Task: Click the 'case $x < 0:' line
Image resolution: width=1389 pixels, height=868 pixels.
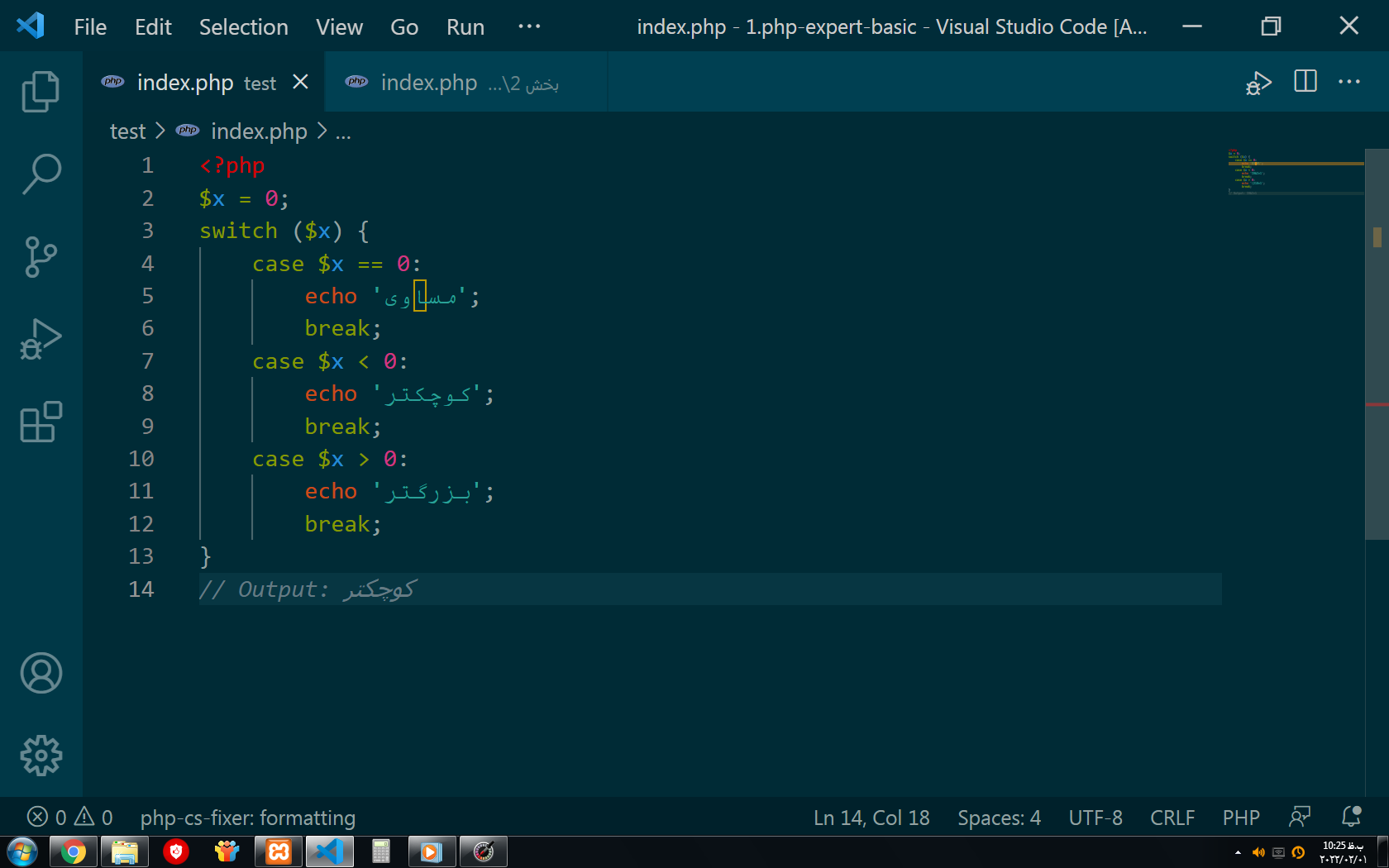Action: (330, 361)
